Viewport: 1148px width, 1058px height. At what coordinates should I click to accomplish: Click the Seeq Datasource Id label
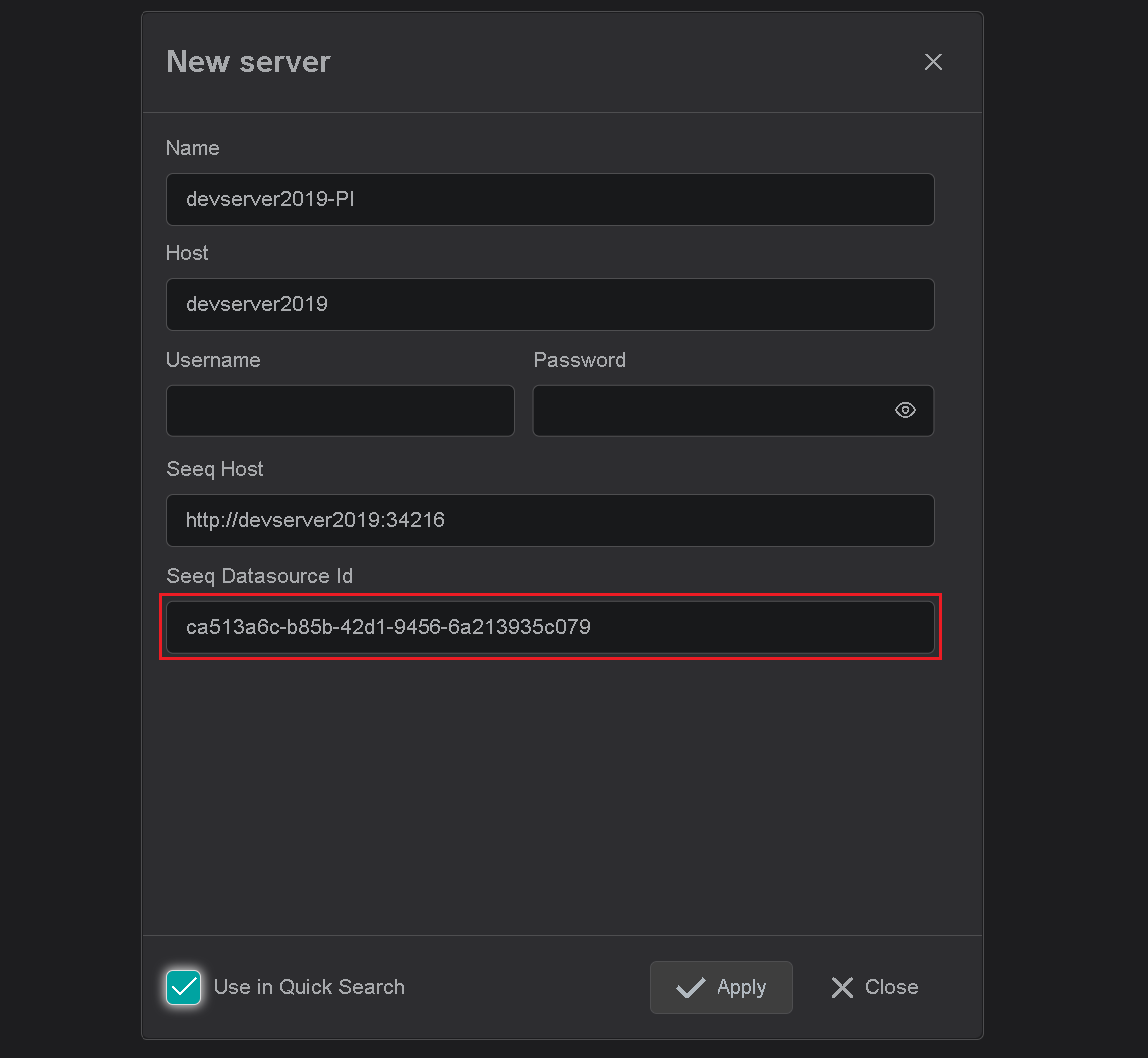(260, 576)
